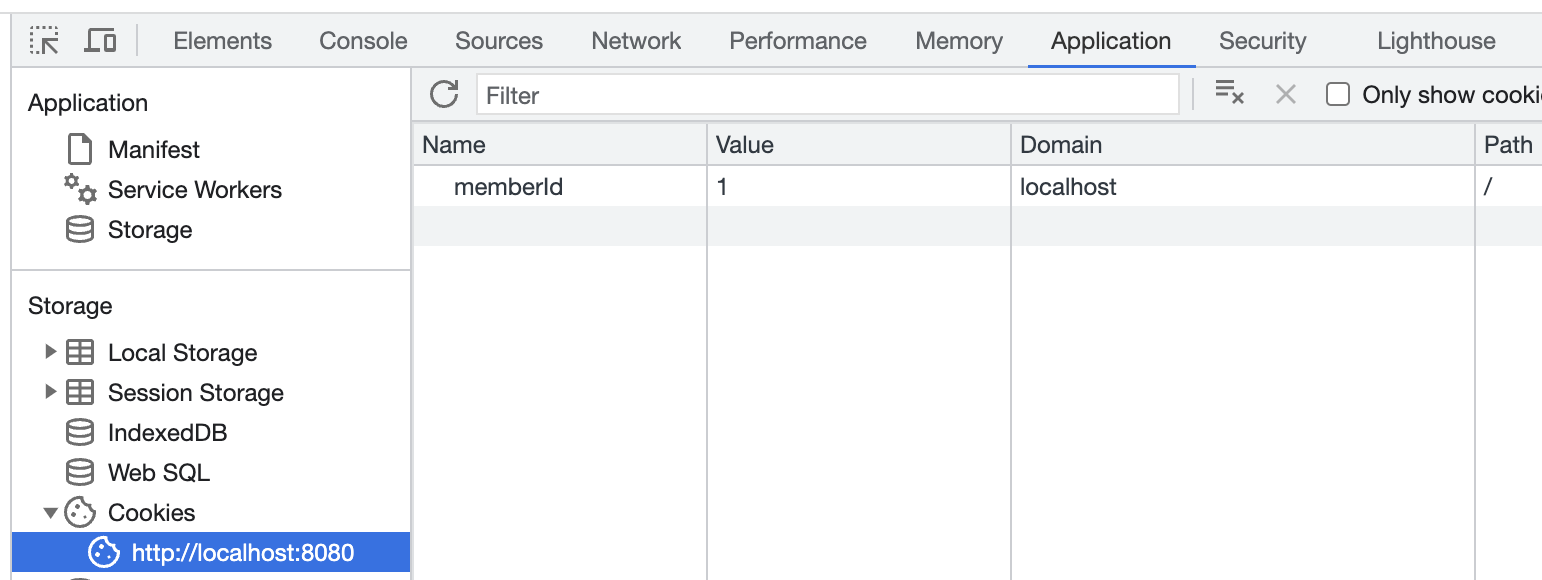This screenshot has height=580, width=1542.
Task: Switch to the Console tab
Action: click(x=363, y=41)
